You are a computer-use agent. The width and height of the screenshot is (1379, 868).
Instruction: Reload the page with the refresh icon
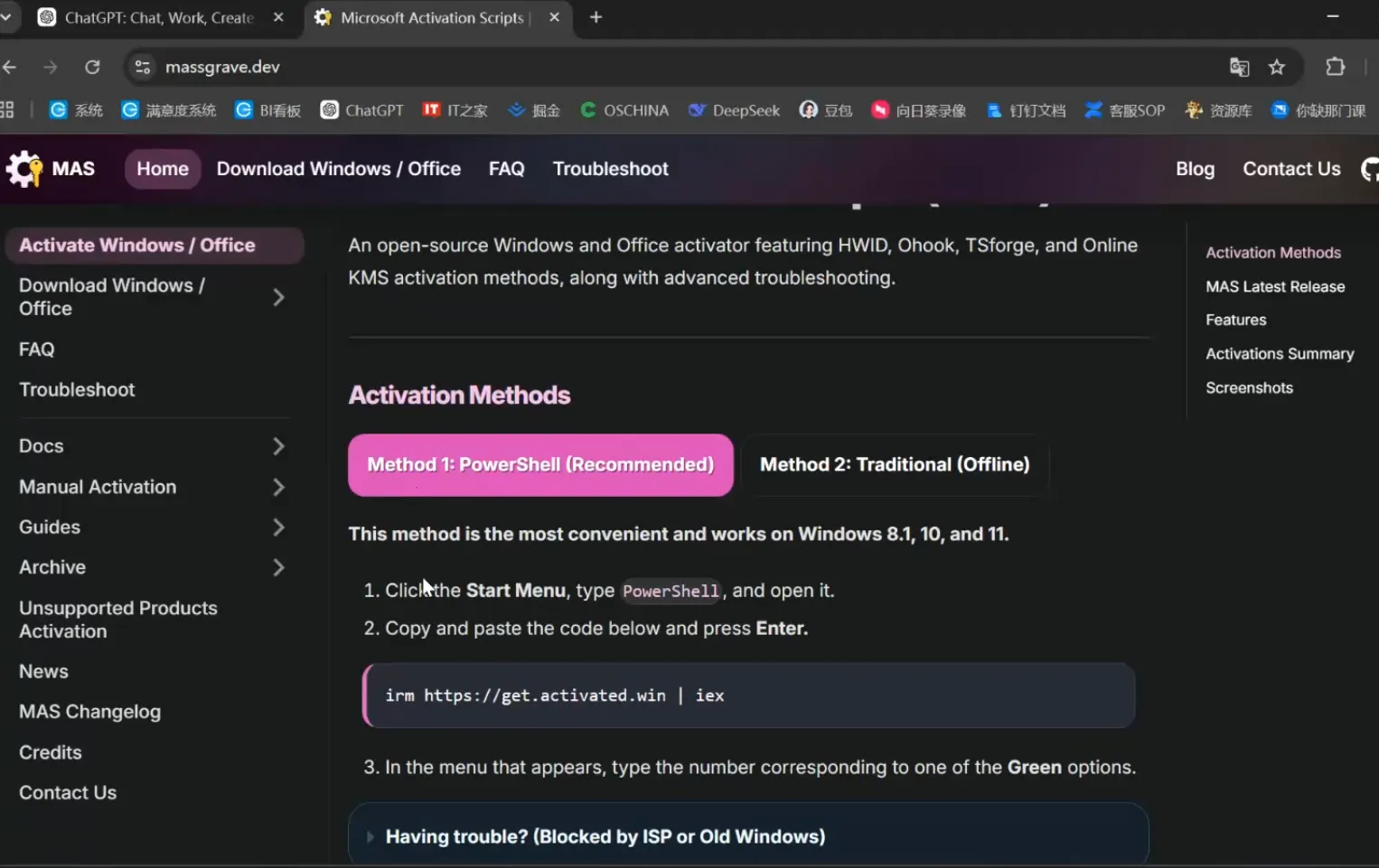[92, 67]
